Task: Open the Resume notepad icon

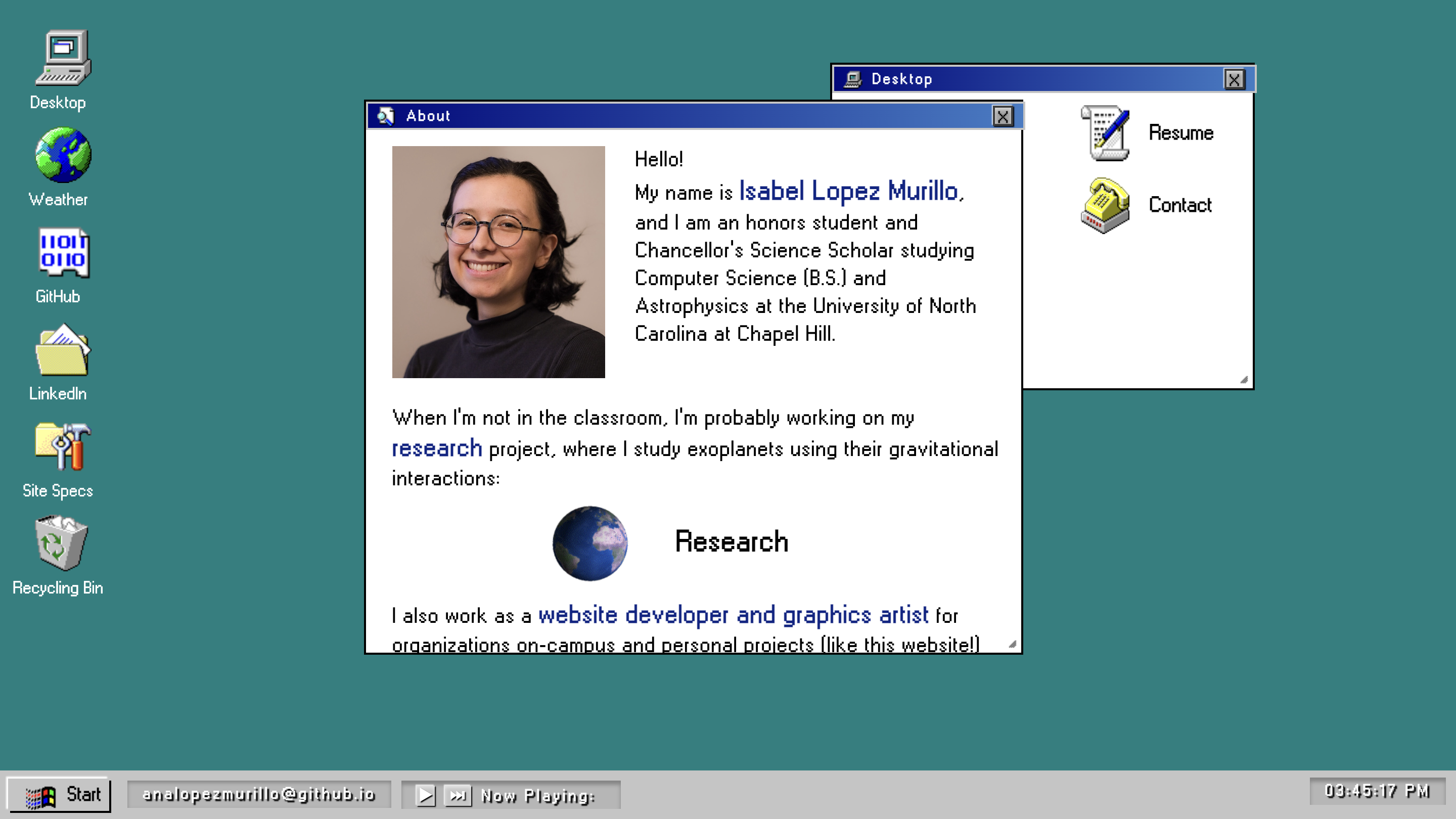Action: (x=1105, y=133)
